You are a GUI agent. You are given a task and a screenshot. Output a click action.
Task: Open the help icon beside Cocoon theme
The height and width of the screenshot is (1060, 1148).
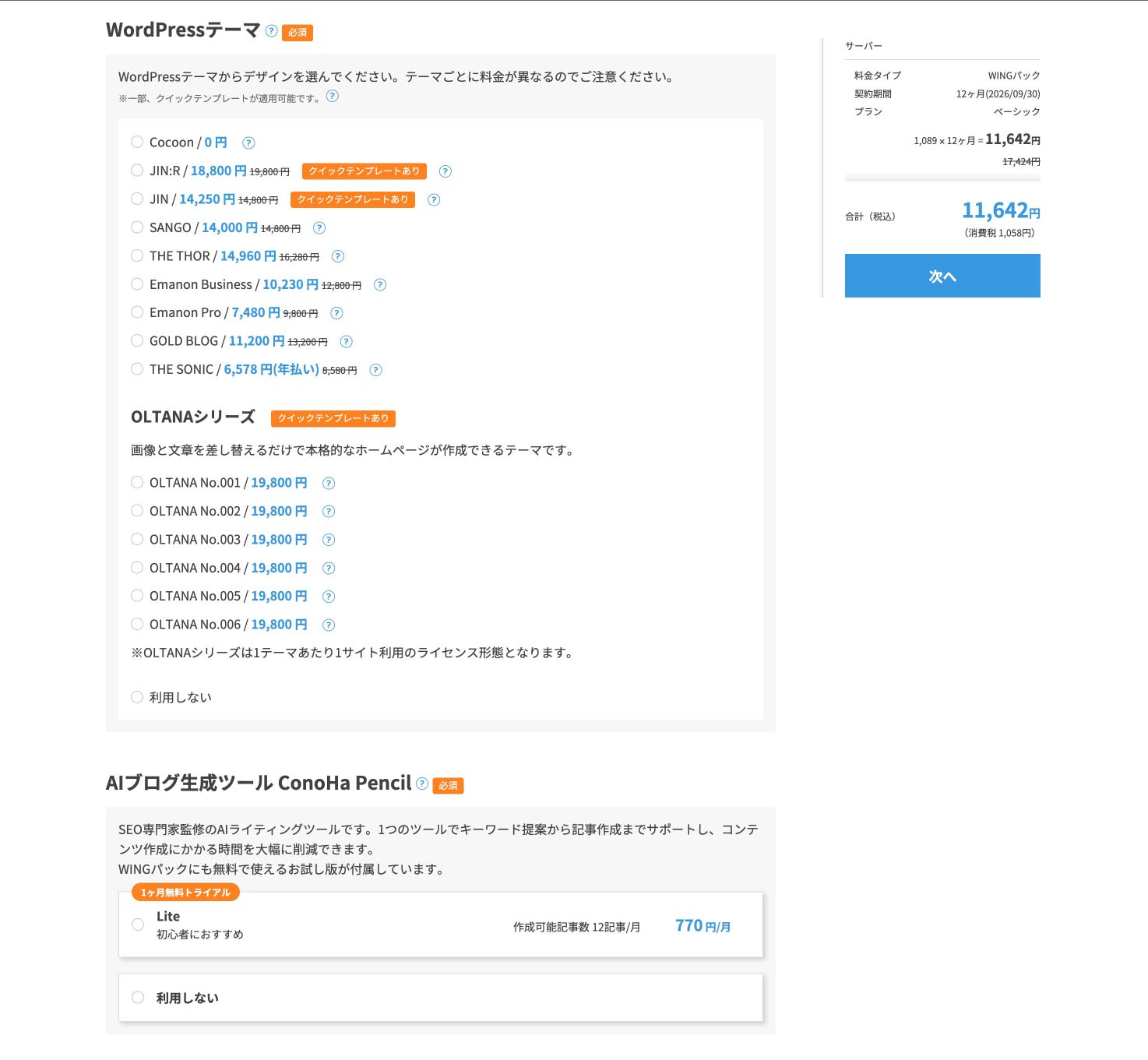(248, 143)
